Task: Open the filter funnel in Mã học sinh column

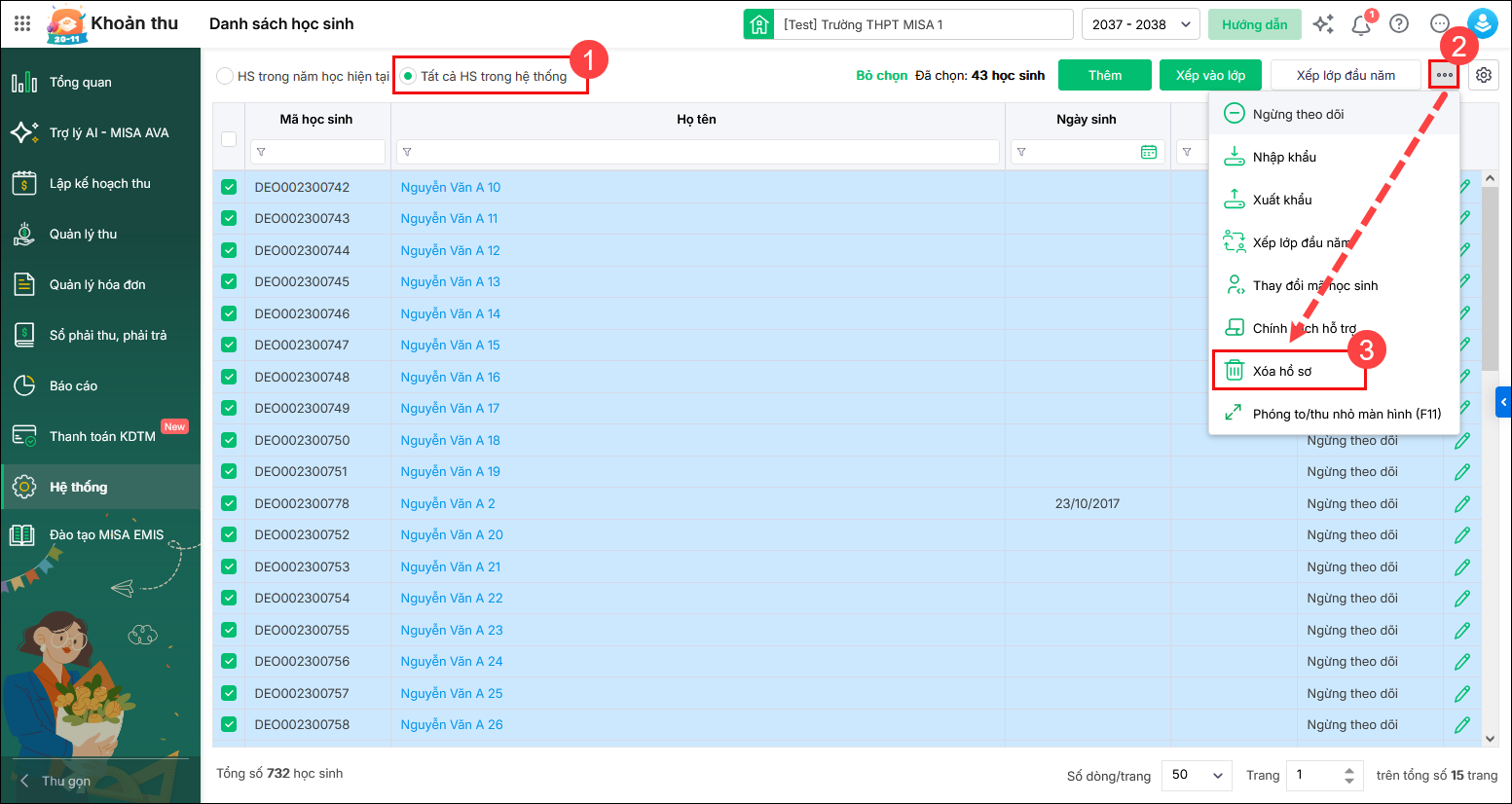Action: tap(261, 152)
